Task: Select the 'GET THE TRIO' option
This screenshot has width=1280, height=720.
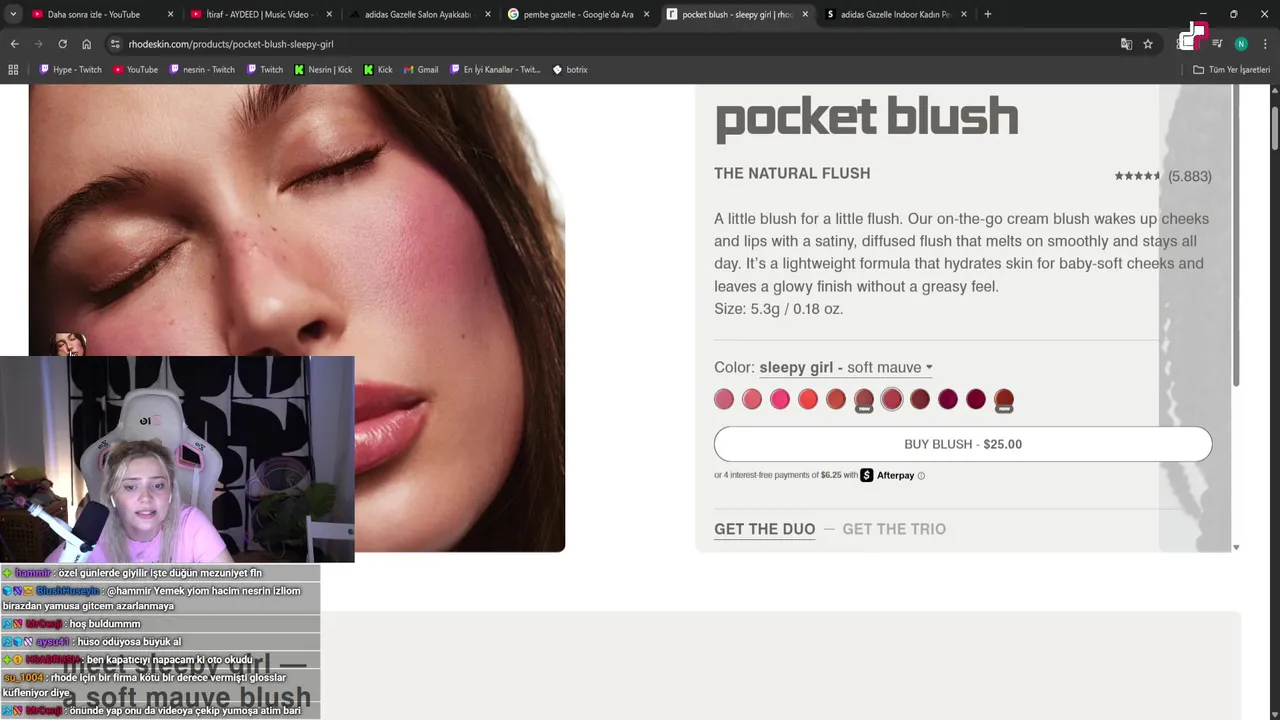Action: (x=894, y=529)
